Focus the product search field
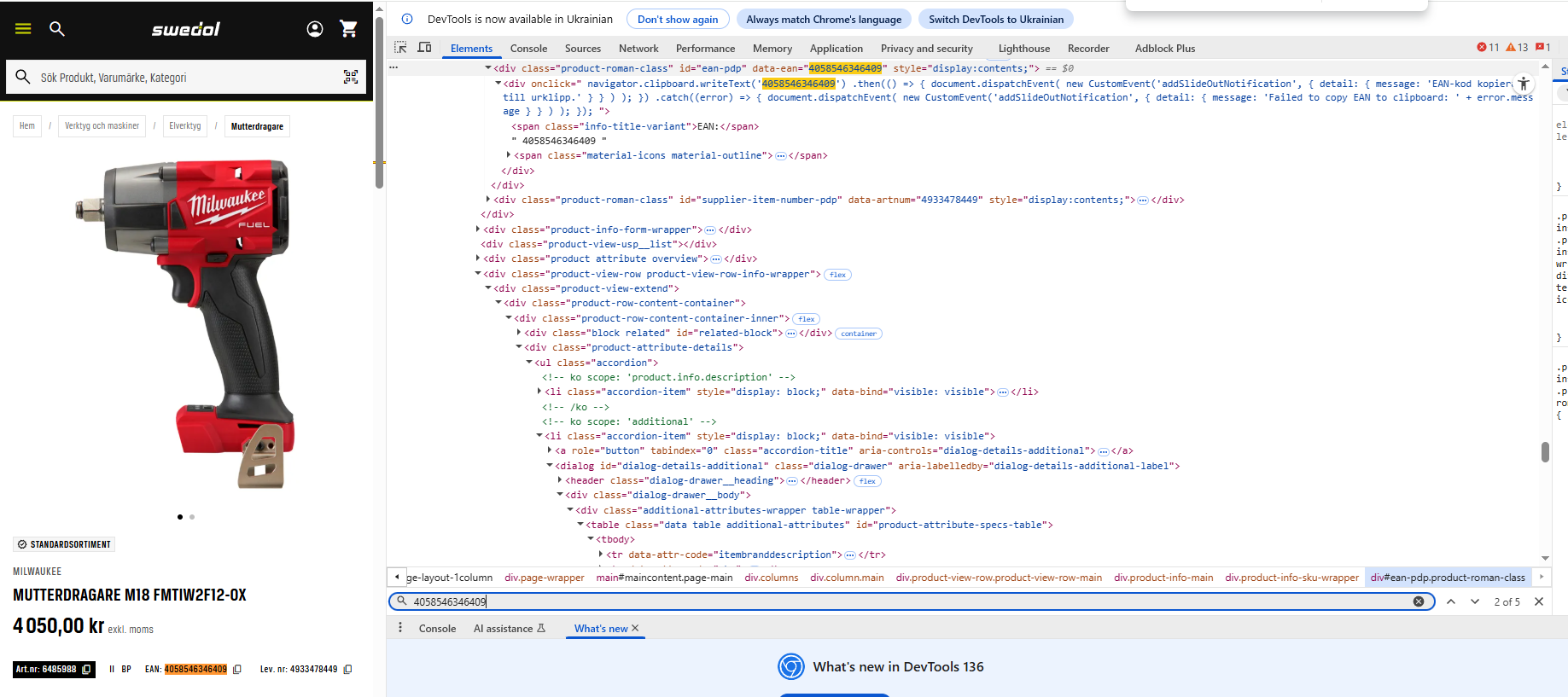The width and height of the screenshot is (1568, 697). click(x=186, y=78)
